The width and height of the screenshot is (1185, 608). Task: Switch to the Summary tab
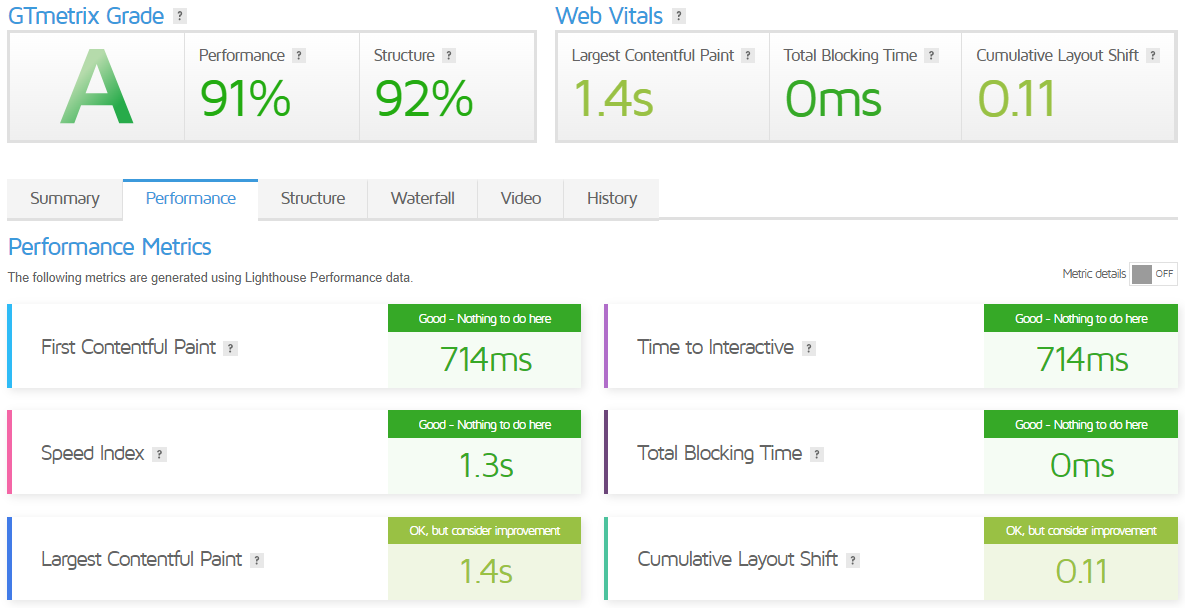click(x=65, y=199)
